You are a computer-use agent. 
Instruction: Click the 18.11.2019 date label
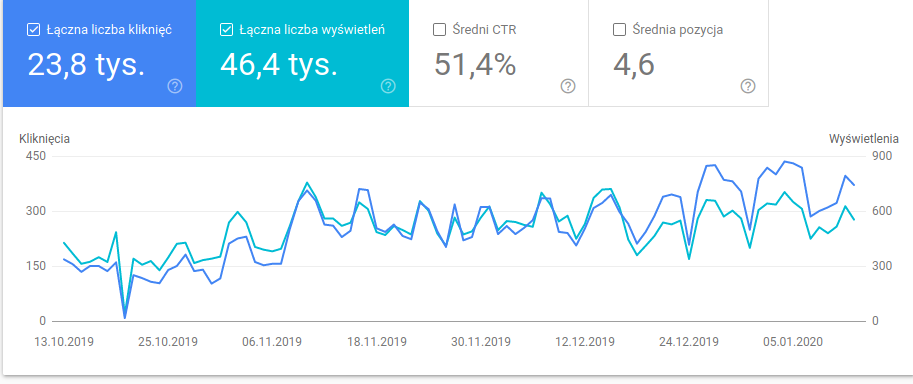tap(377, 341)
